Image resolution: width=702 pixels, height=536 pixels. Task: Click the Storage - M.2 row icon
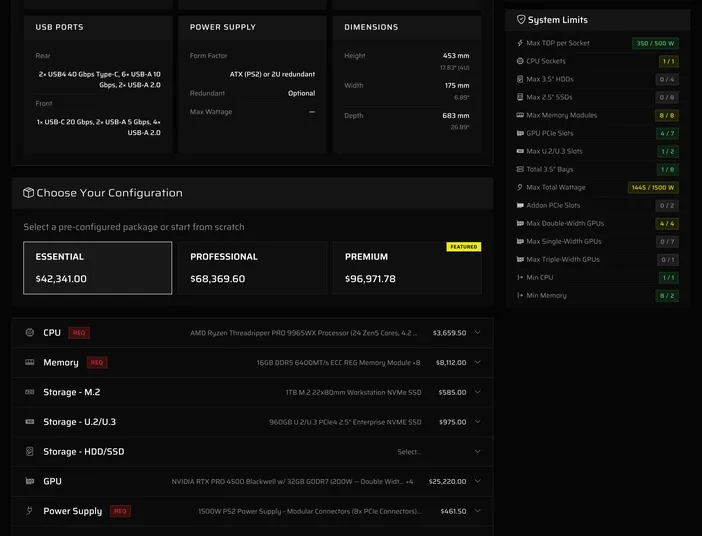point(30,392)
